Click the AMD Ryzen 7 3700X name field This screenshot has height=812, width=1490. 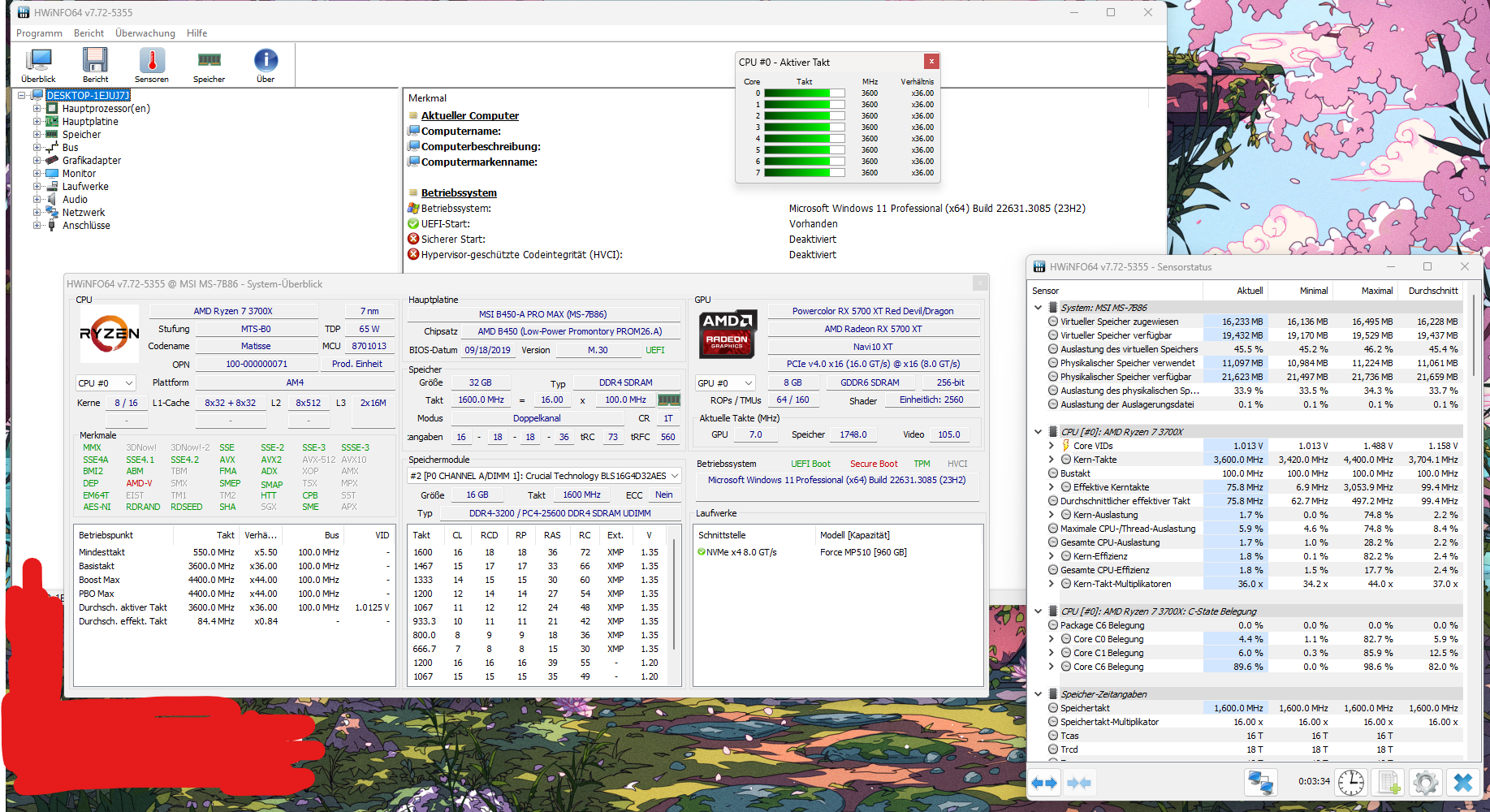[x=233, y=311]
